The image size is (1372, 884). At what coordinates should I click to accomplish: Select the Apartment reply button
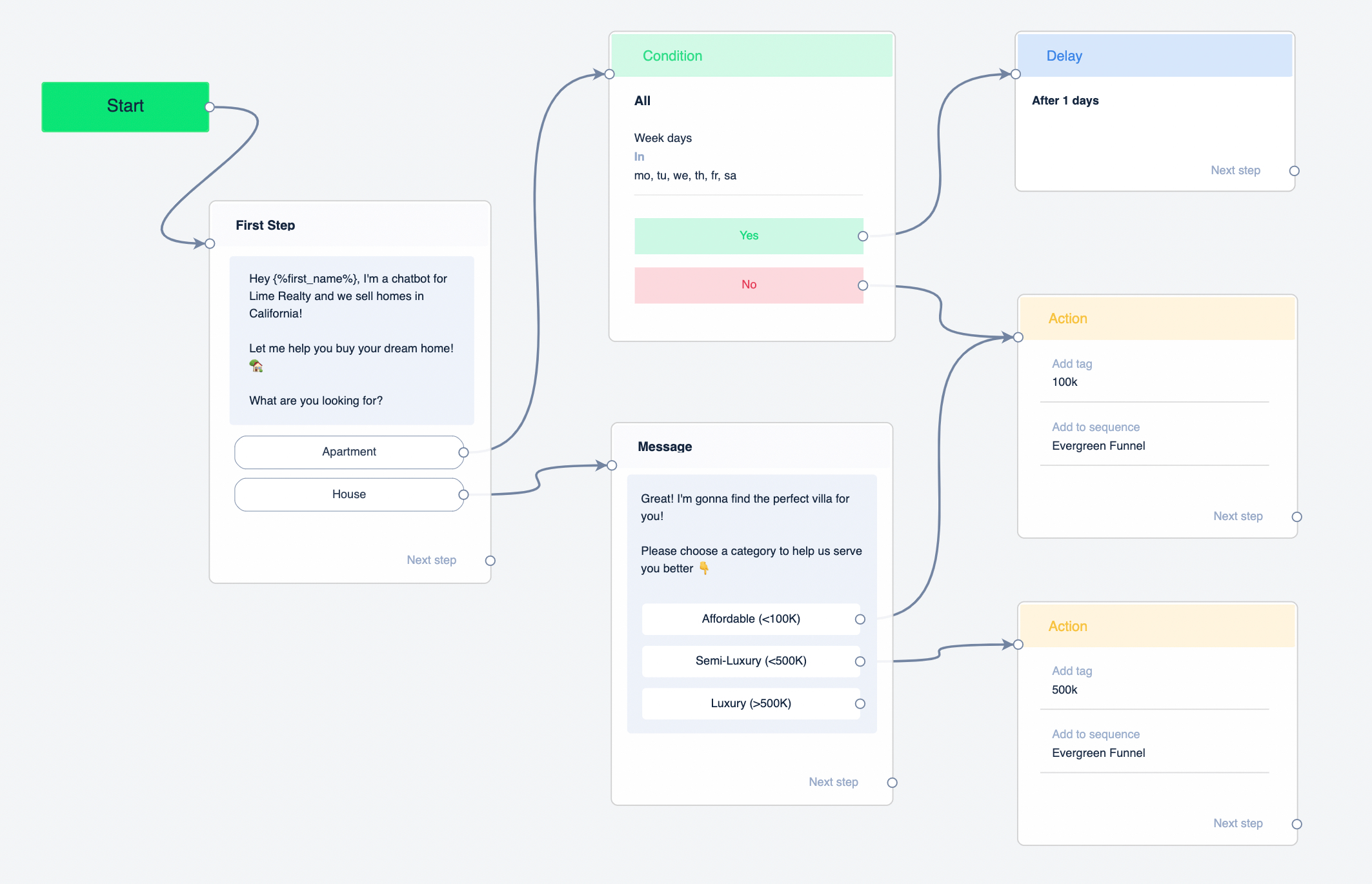[348, 452]
